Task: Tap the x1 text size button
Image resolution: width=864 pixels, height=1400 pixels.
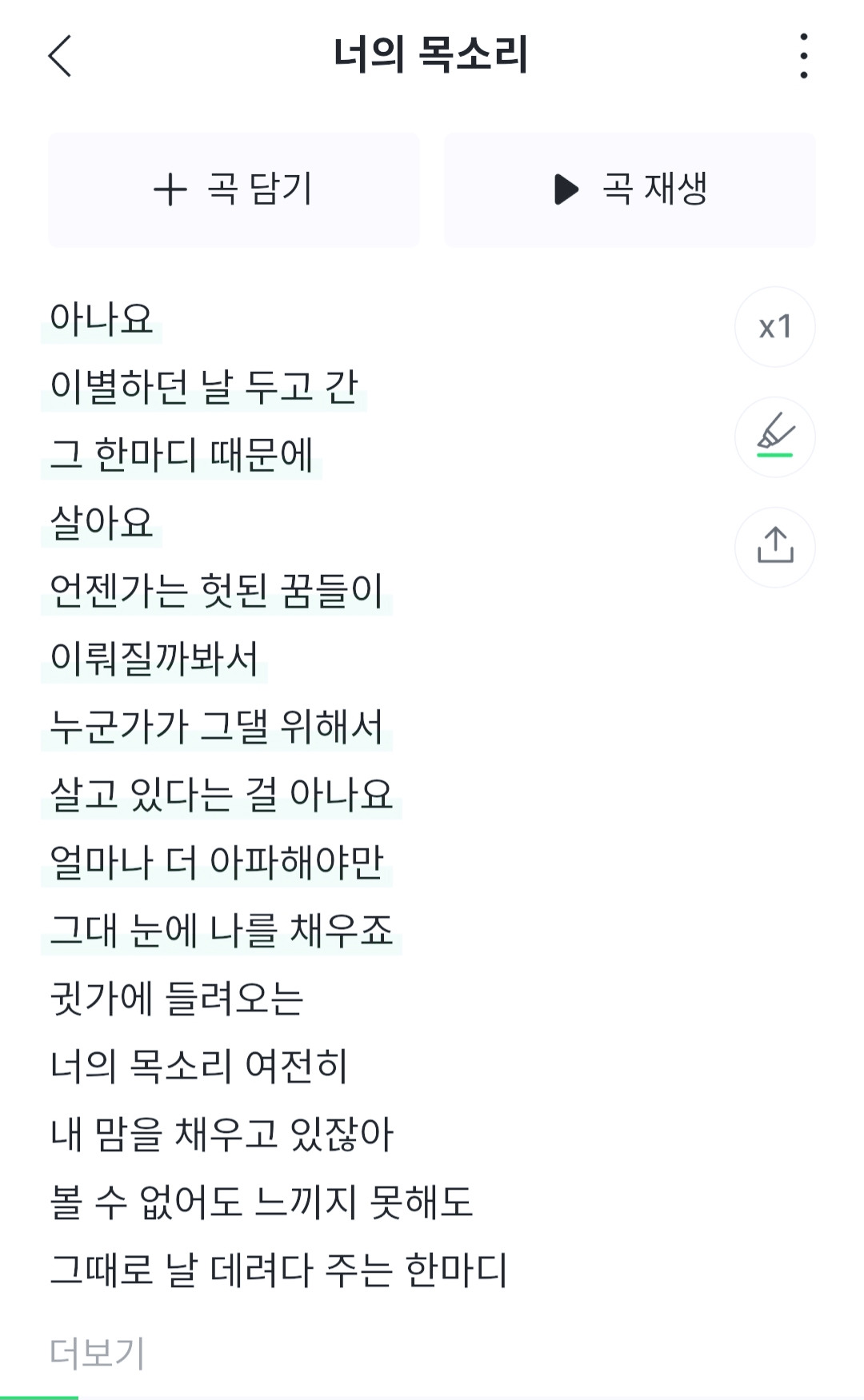Action: click(x=775, y=327)
